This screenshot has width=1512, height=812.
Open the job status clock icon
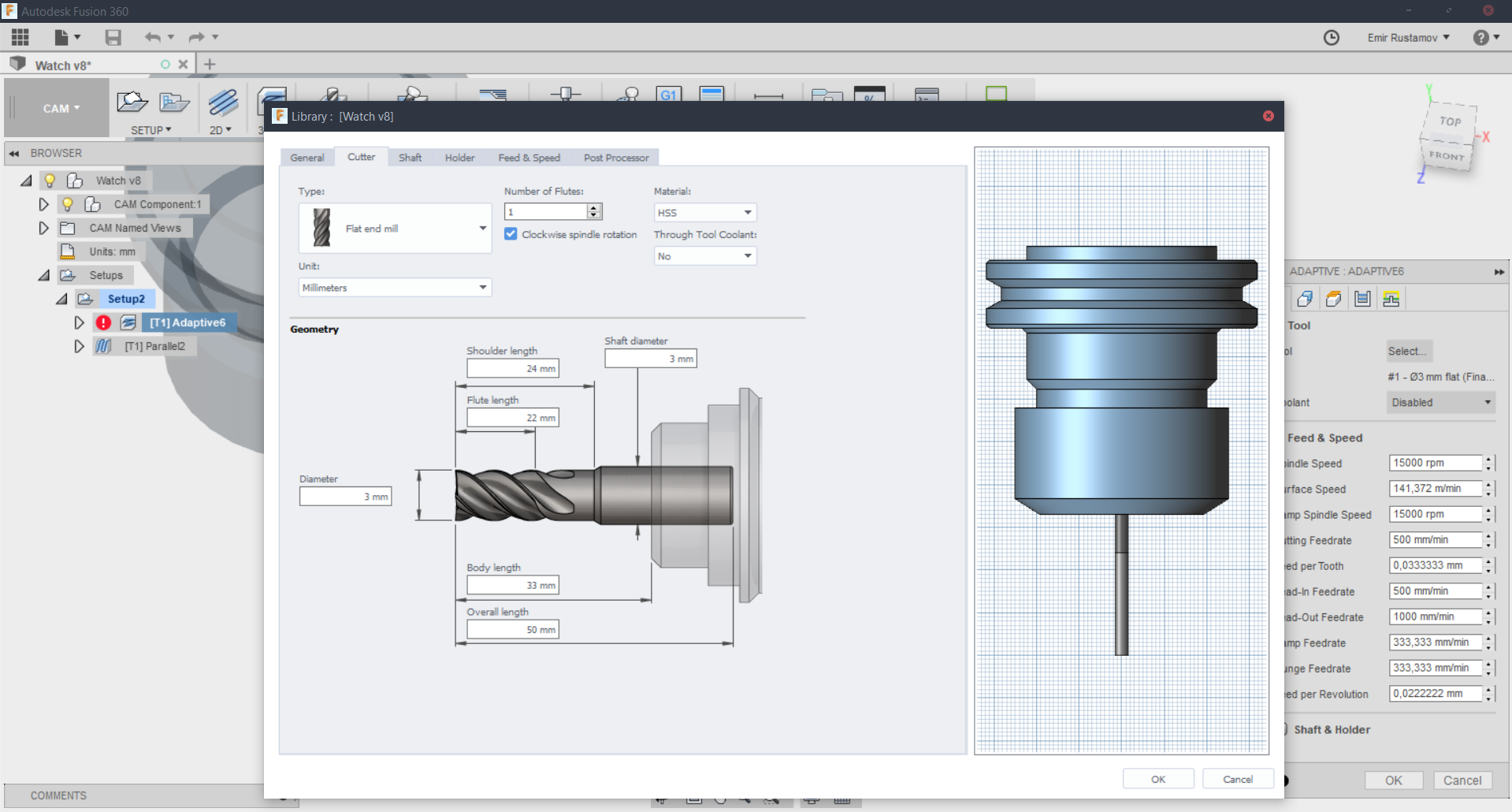coord(1331,38)
